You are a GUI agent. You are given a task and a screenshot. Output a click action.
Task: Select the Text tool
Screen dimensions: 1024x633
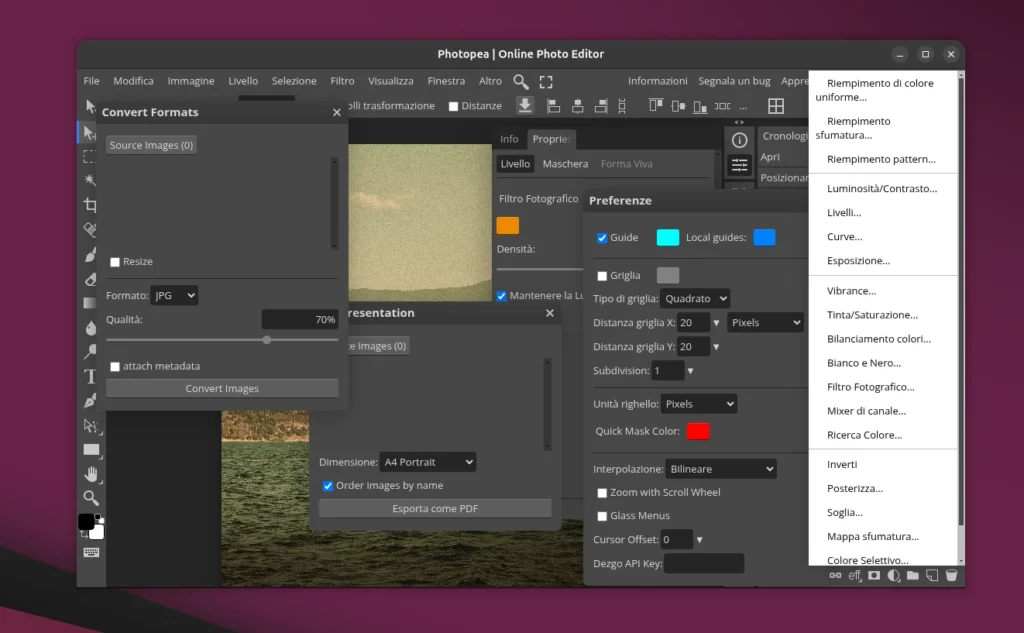[x=90, y=376]
